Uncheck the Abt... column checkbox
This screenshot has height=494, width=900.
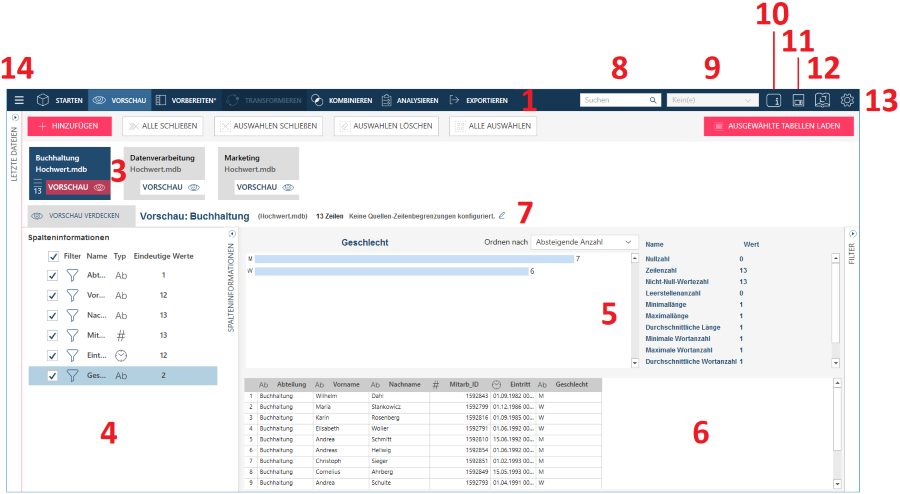point(53,276)
